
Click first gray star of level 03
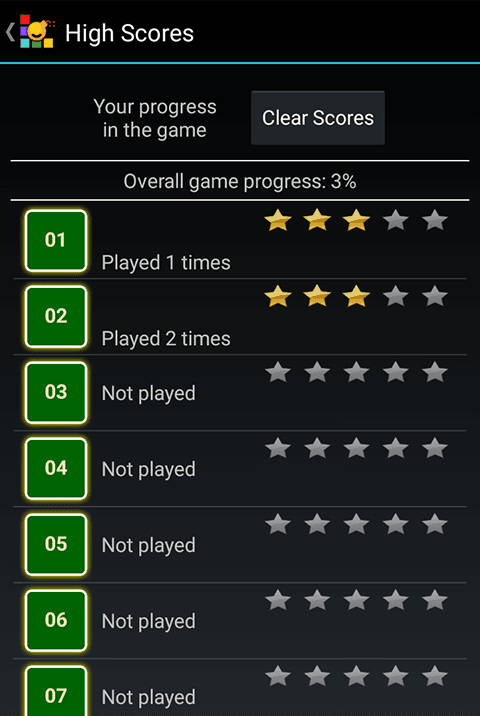[x=278, y=372]
